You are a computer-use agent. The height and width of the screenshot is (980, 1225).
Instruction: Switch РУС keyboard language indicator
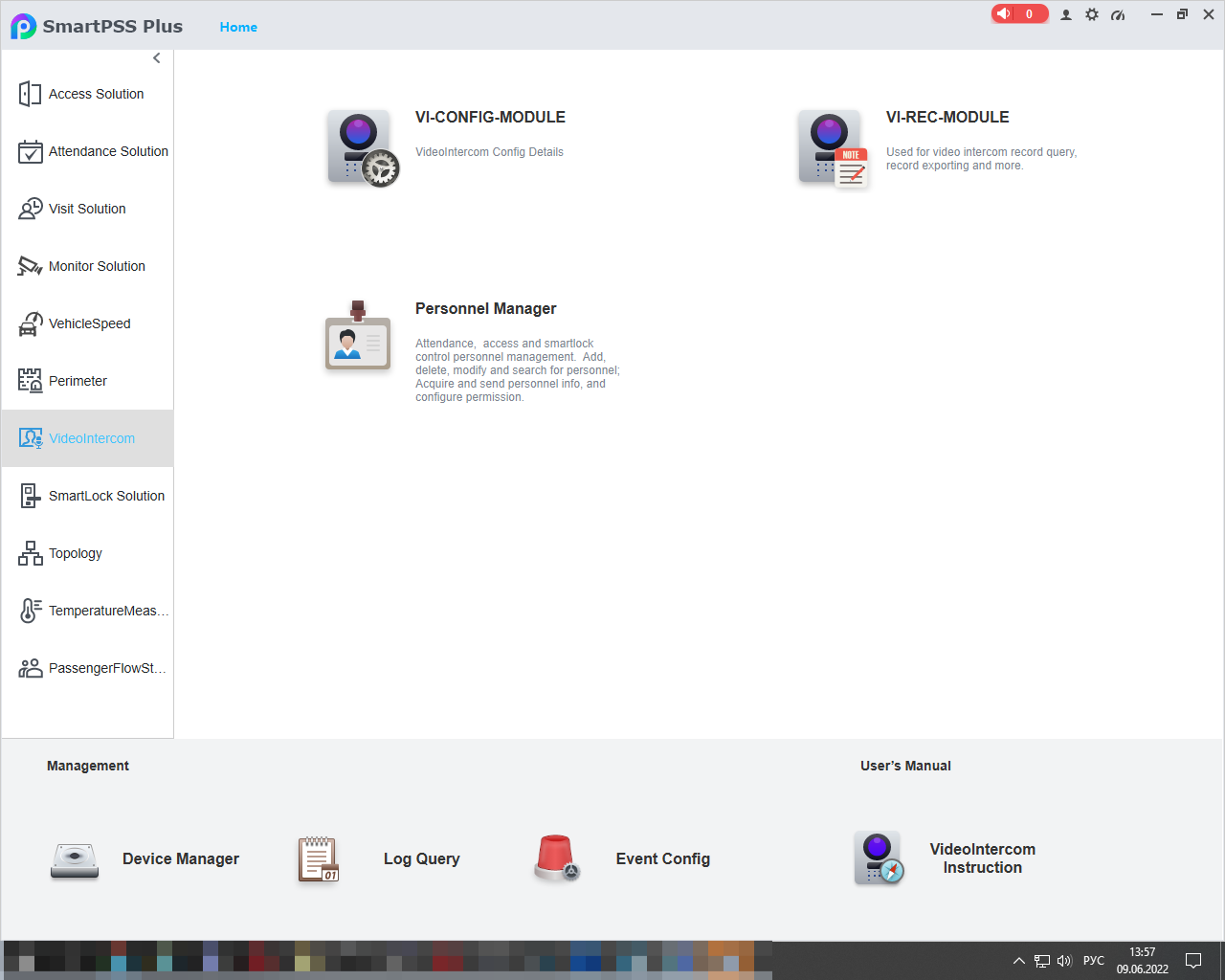[1094, 961]
